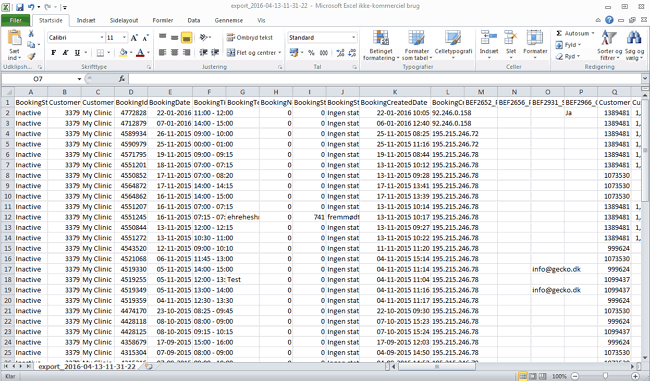Click Søg og vælg binoculars icon
The height and width of the screenshot is (381, 650).
tap(634, 38)
